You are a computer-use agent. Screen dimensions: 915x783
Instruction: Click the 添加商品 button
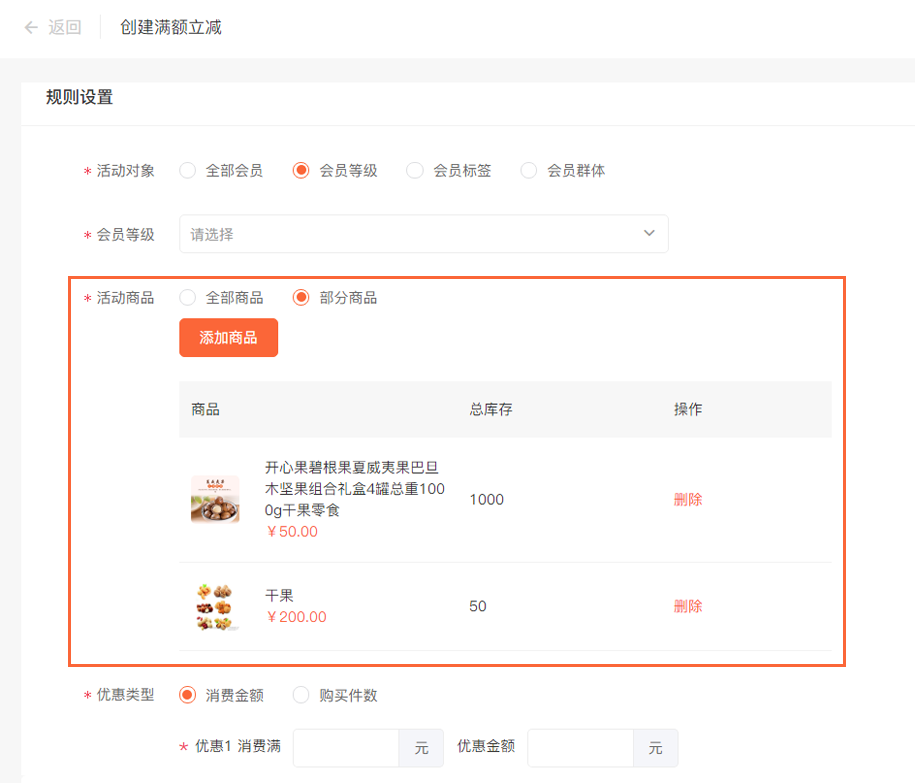click(228, 338)
